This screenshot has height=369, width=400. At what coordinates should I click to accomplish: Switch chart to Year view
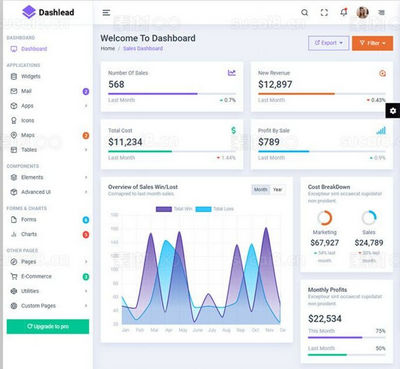pyautogui.click(x=277, y=189)
